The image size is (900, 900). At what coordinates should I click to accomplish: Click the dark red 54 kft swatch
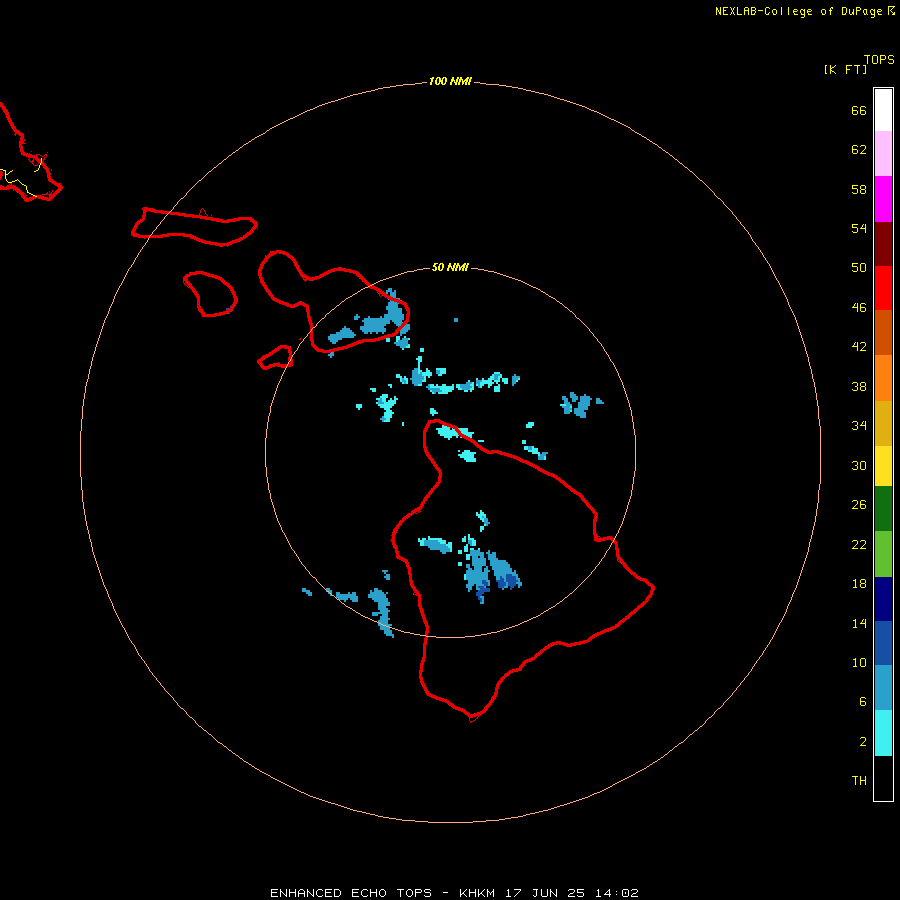point(883,244)
